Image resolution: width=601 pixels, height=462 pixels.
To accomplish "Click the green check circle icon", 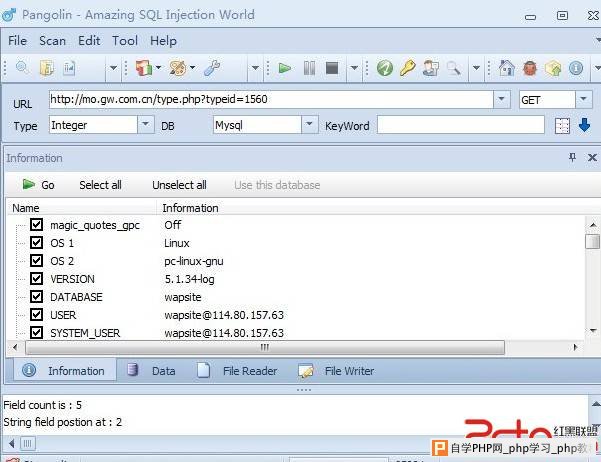I will click(x=384, y=68).
